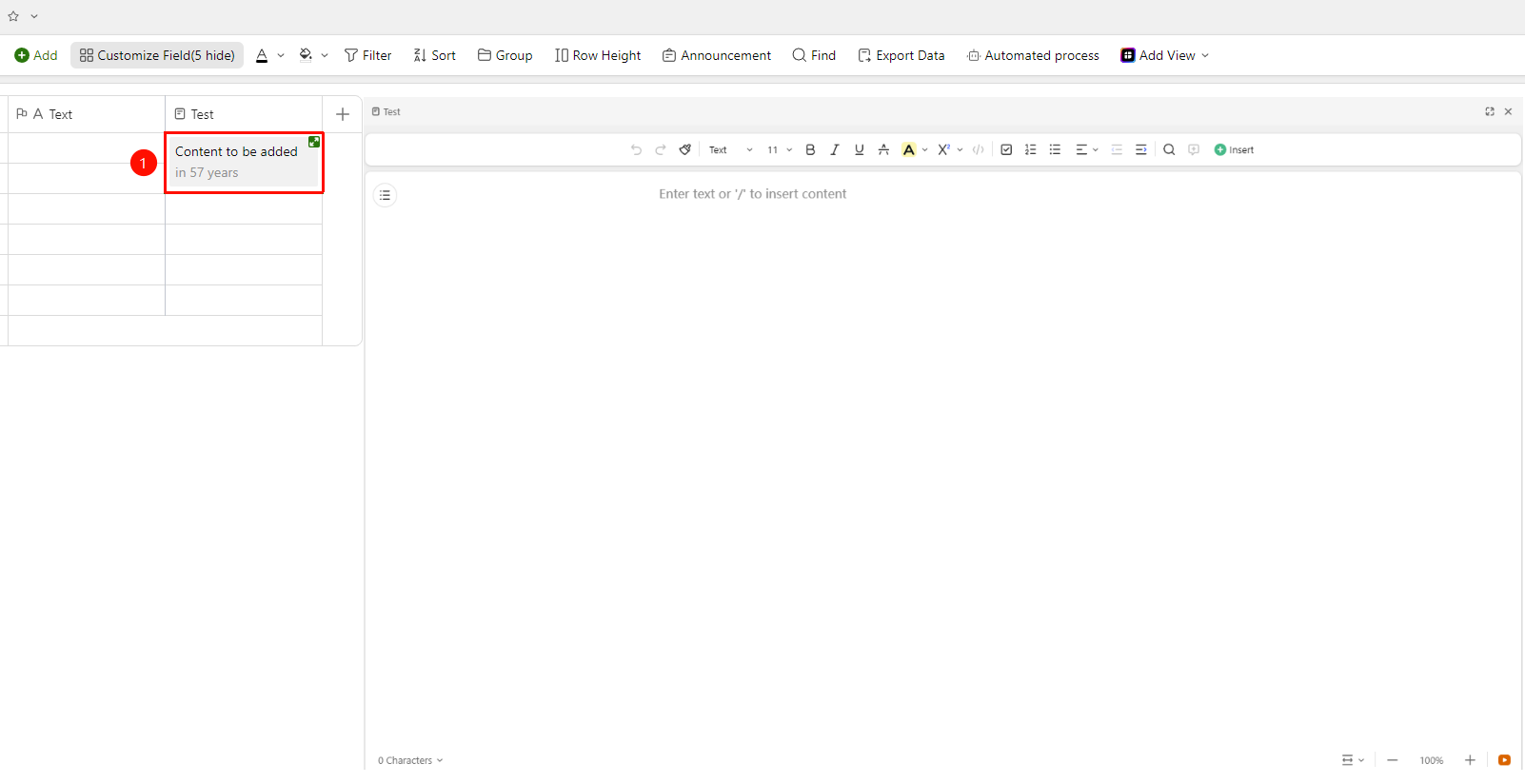1525x784 pixels.
Task: Open Row Height options
Action: (x=598, y=55)
